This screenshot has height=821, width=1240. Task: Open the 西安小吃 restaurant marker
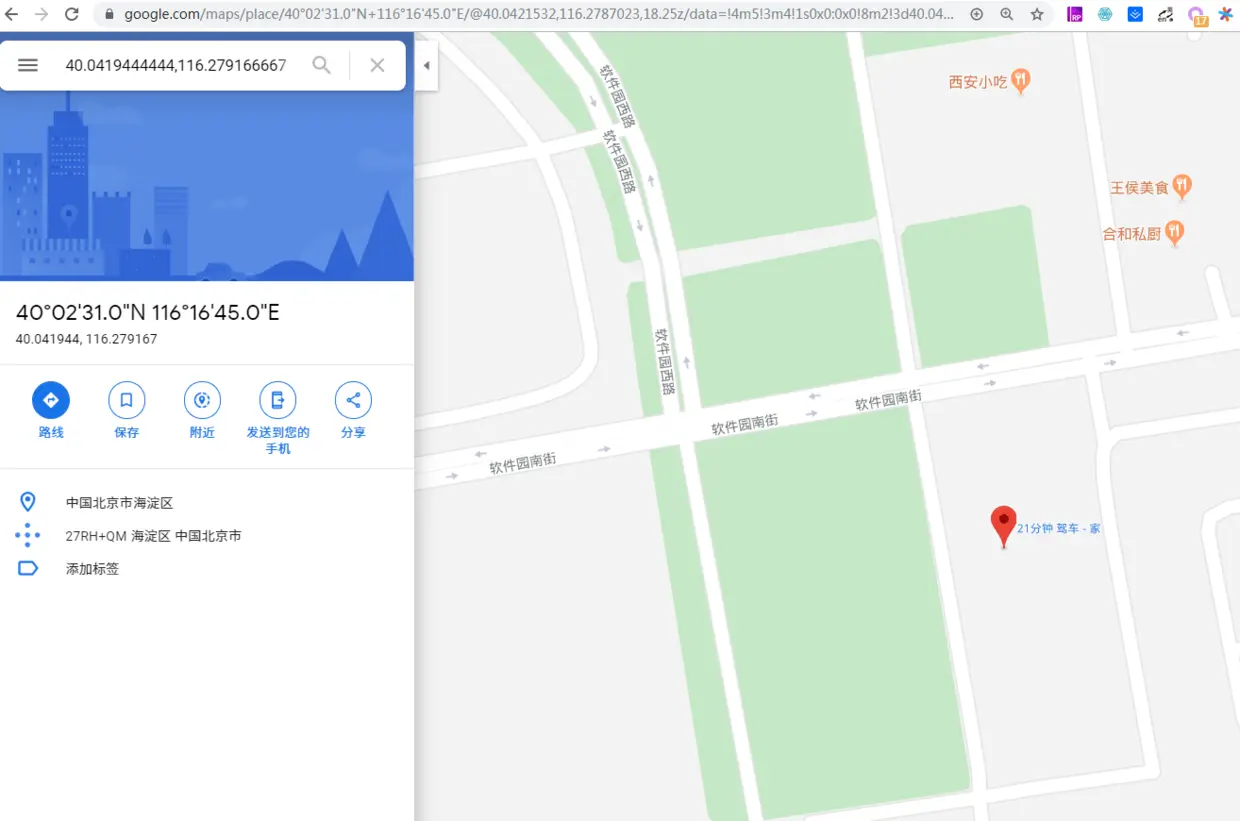point(1020,81)
